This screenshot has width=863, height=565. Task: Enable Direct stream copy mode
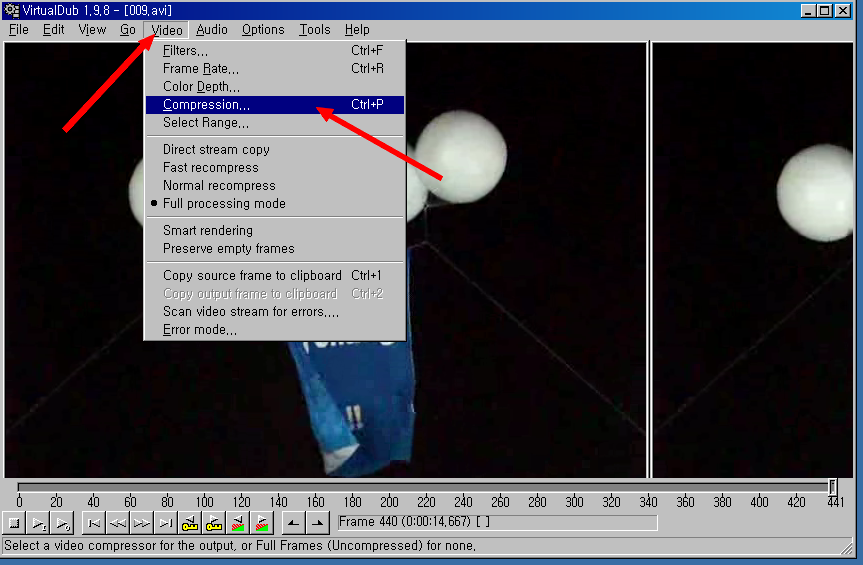coord(275,150)
